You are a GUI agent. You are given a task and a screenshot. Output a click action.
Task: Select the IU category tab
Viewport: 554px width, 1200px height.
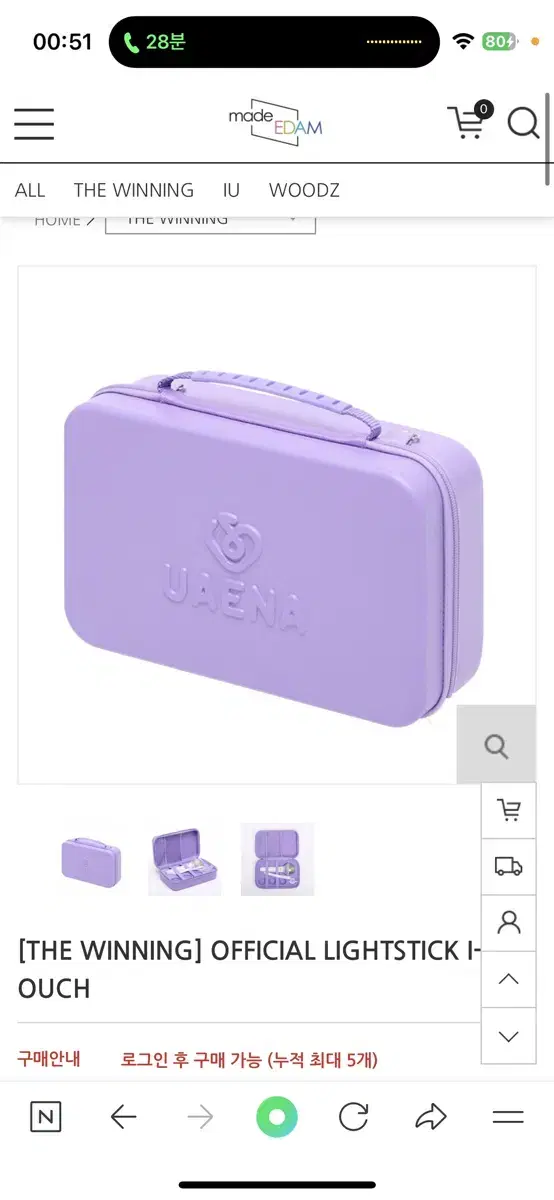[x=232, y=190]
